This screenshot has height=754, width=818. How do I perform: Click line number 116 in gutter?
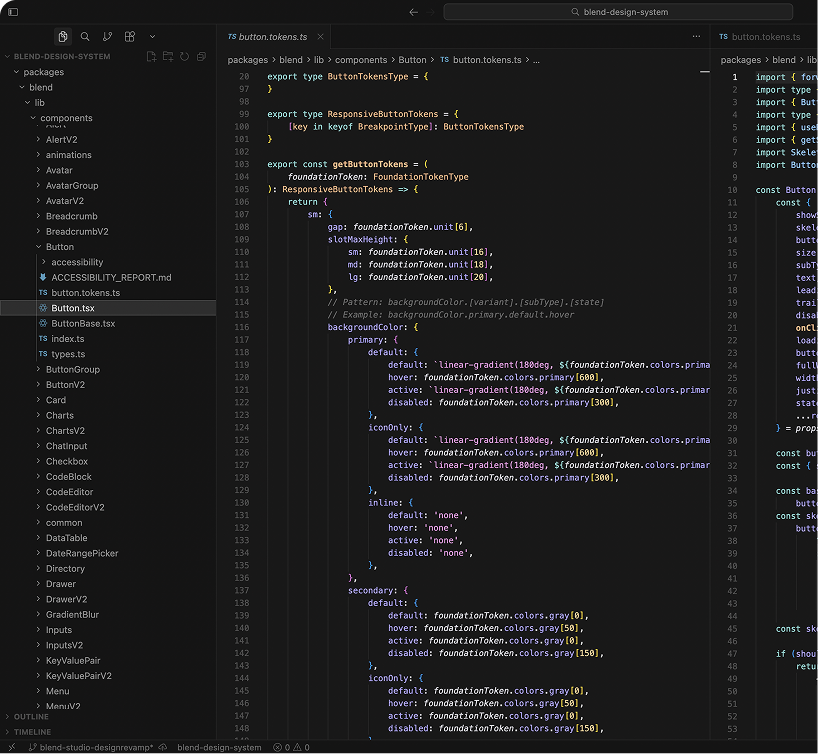point(242,327)
